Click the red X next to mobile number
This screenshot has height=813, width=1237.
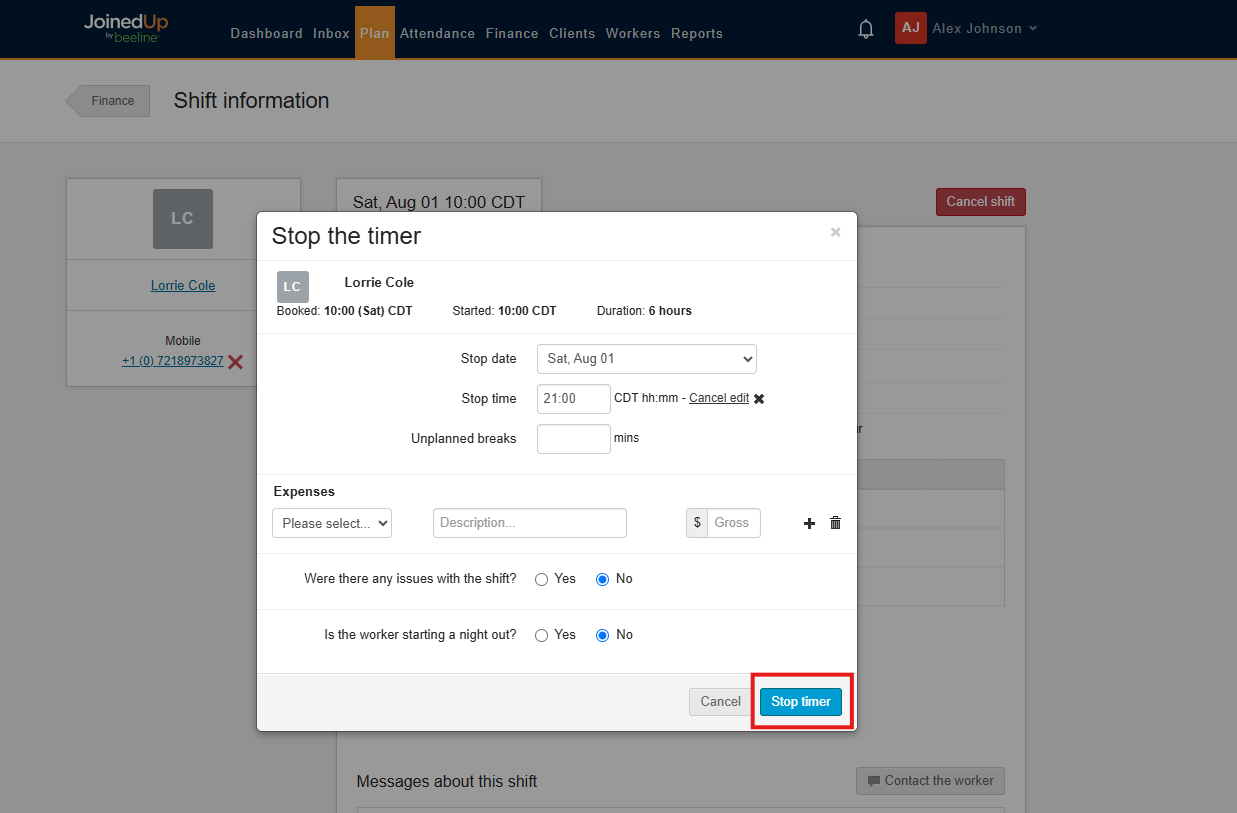(x=235, y=362)
